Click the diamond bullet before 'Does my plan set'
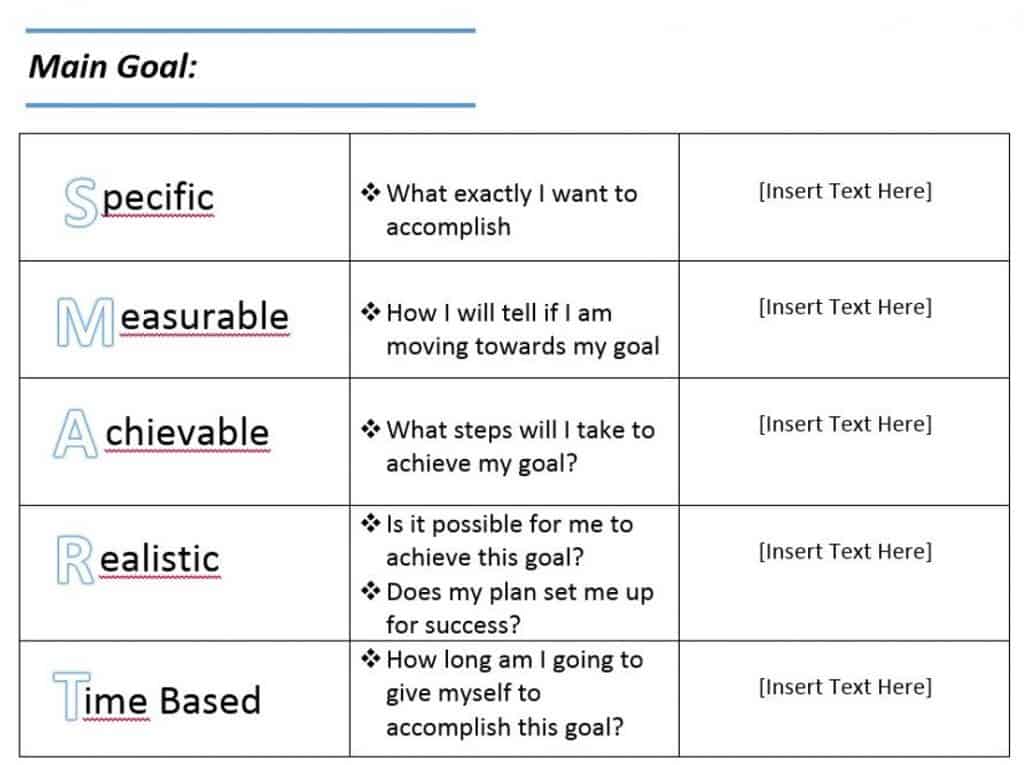1024x765 pixels. (x=370, y=591)
